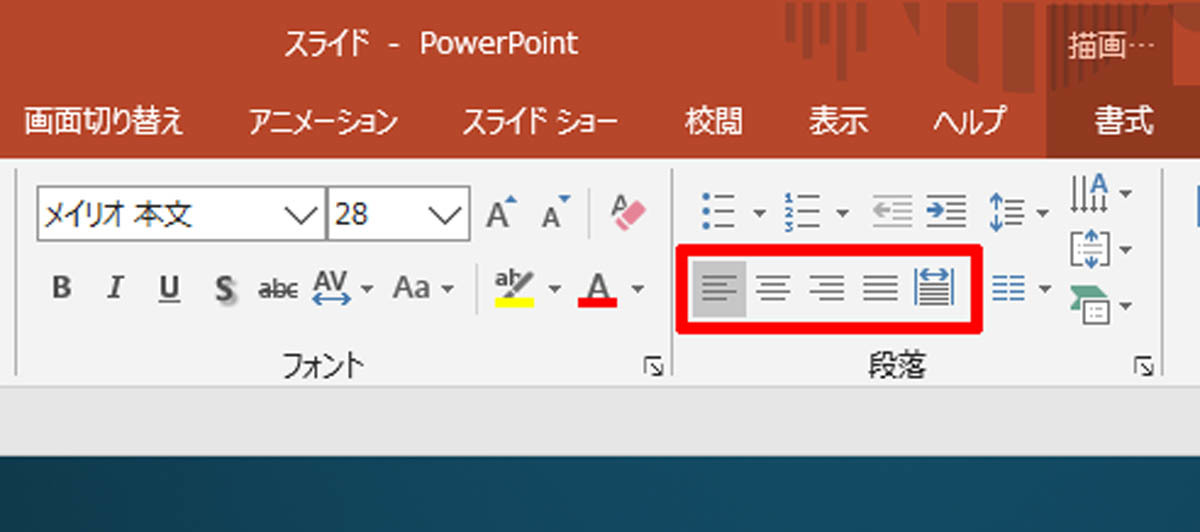Apply yellow text highlight color
The image size is (1200, 532).
coord(516,289)
